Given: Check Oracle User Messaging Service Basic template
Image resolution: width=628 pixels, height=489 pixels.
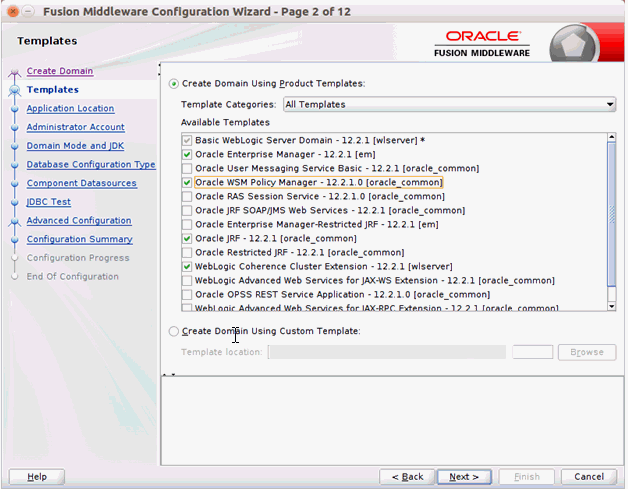Looking at the screenshot, I should [187, 169].
